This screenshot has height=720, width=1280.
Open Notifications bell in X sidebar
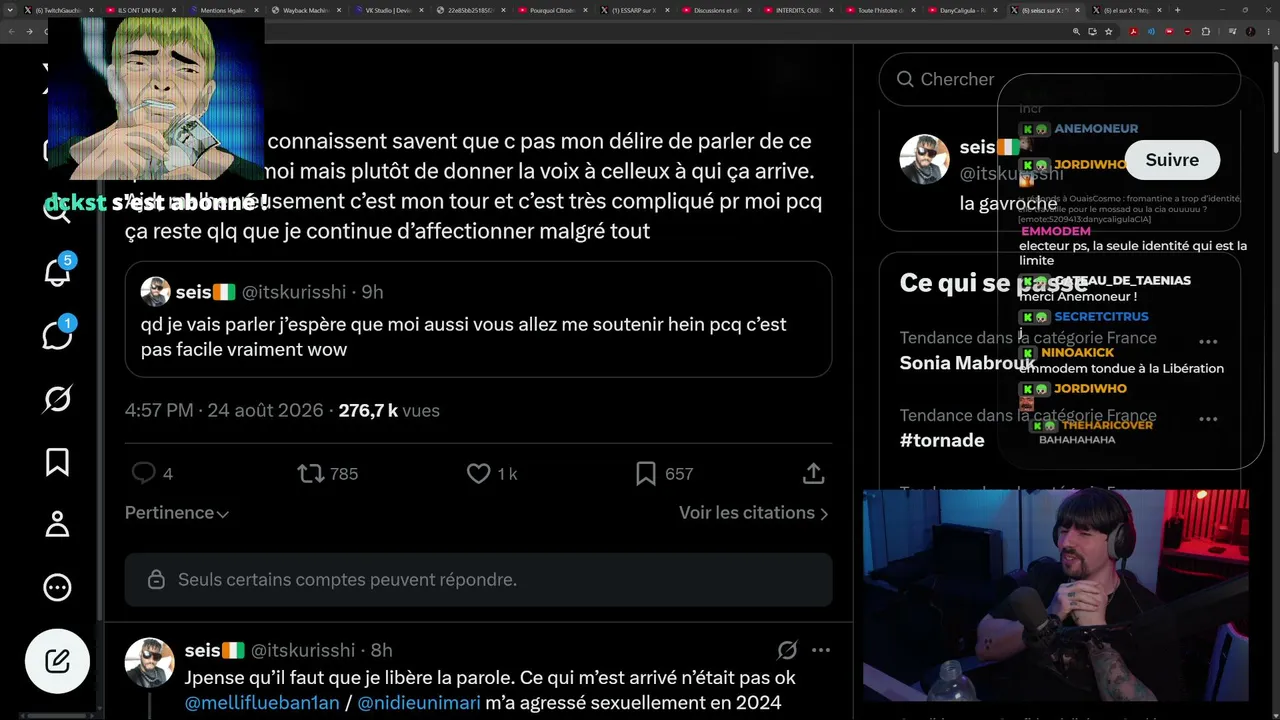57,272
